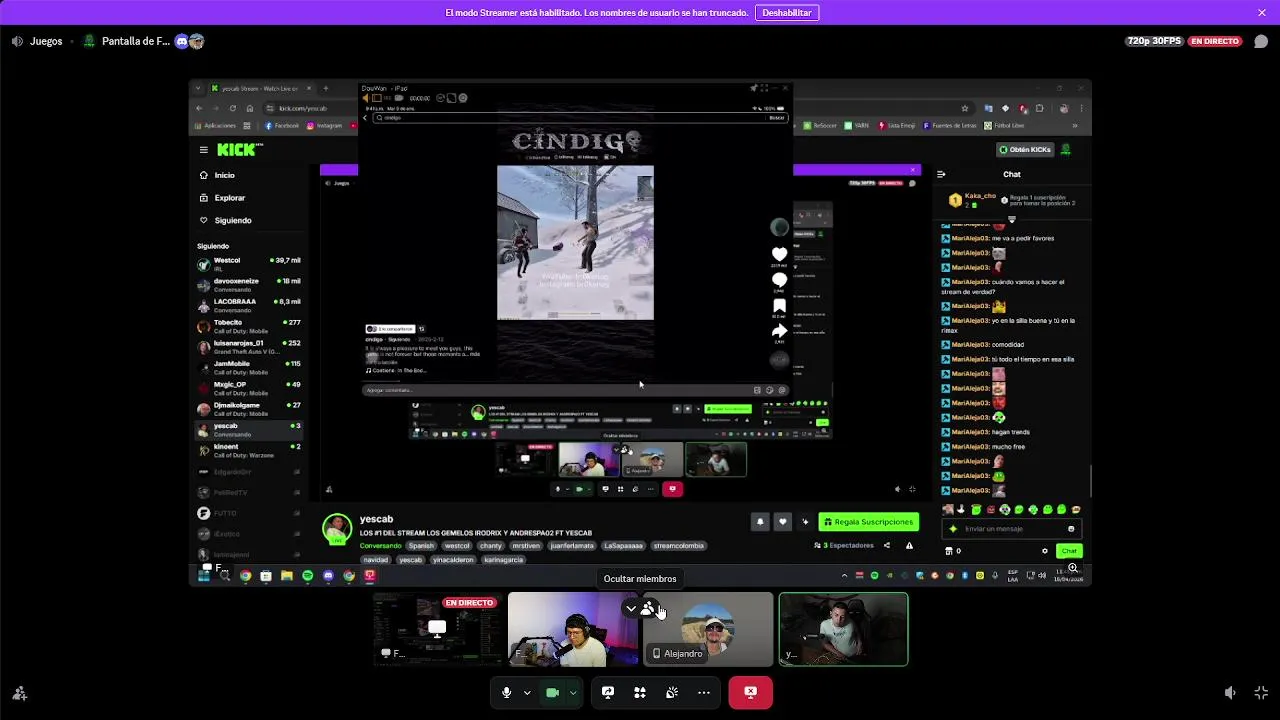Screen dimensions: 1280x720
Task: Open Djmaikolgame channel in followed list
Action: tap(249, 409)
